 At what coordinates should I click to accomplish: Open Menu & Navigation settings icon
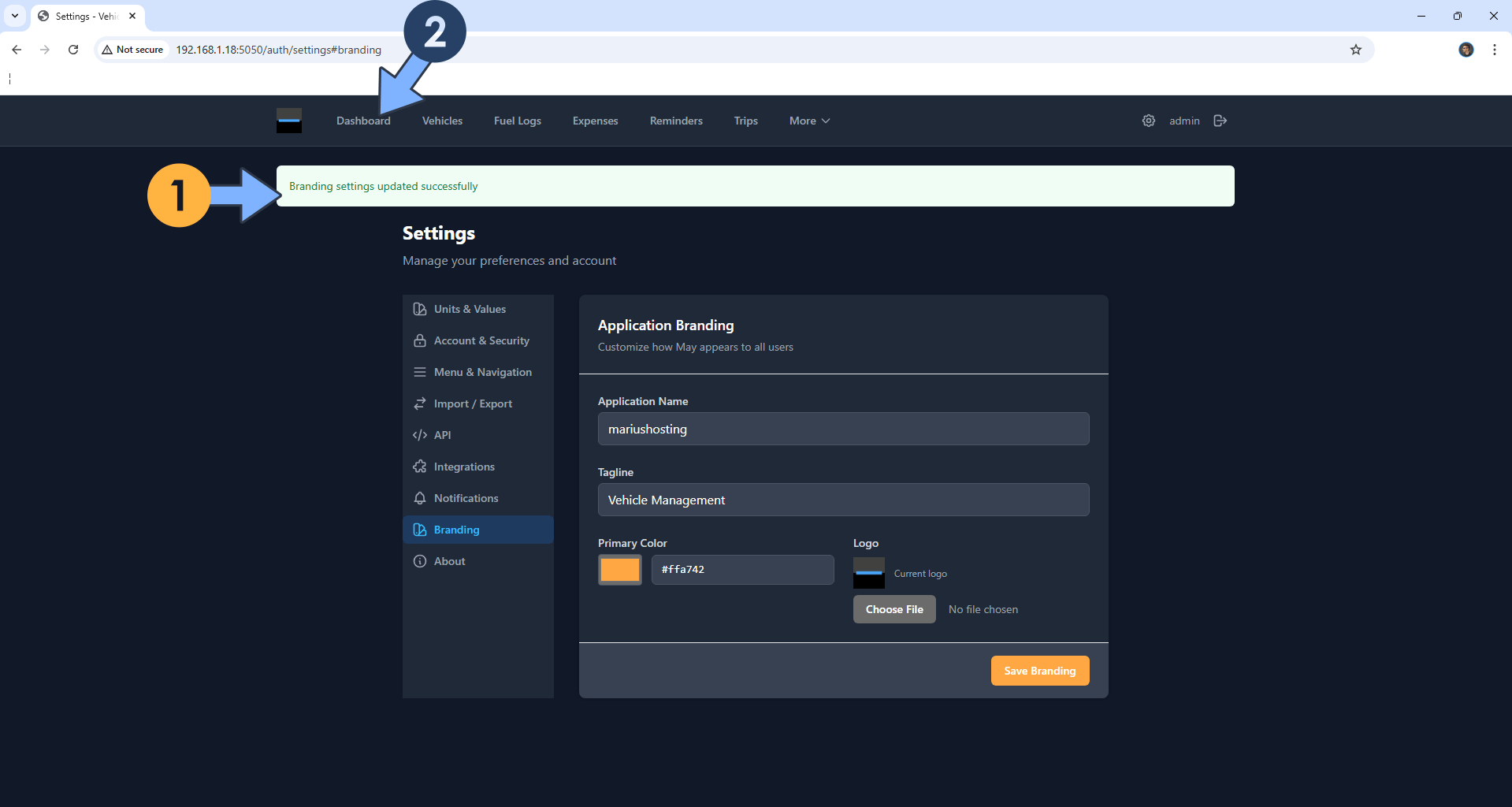pos(420,371)
